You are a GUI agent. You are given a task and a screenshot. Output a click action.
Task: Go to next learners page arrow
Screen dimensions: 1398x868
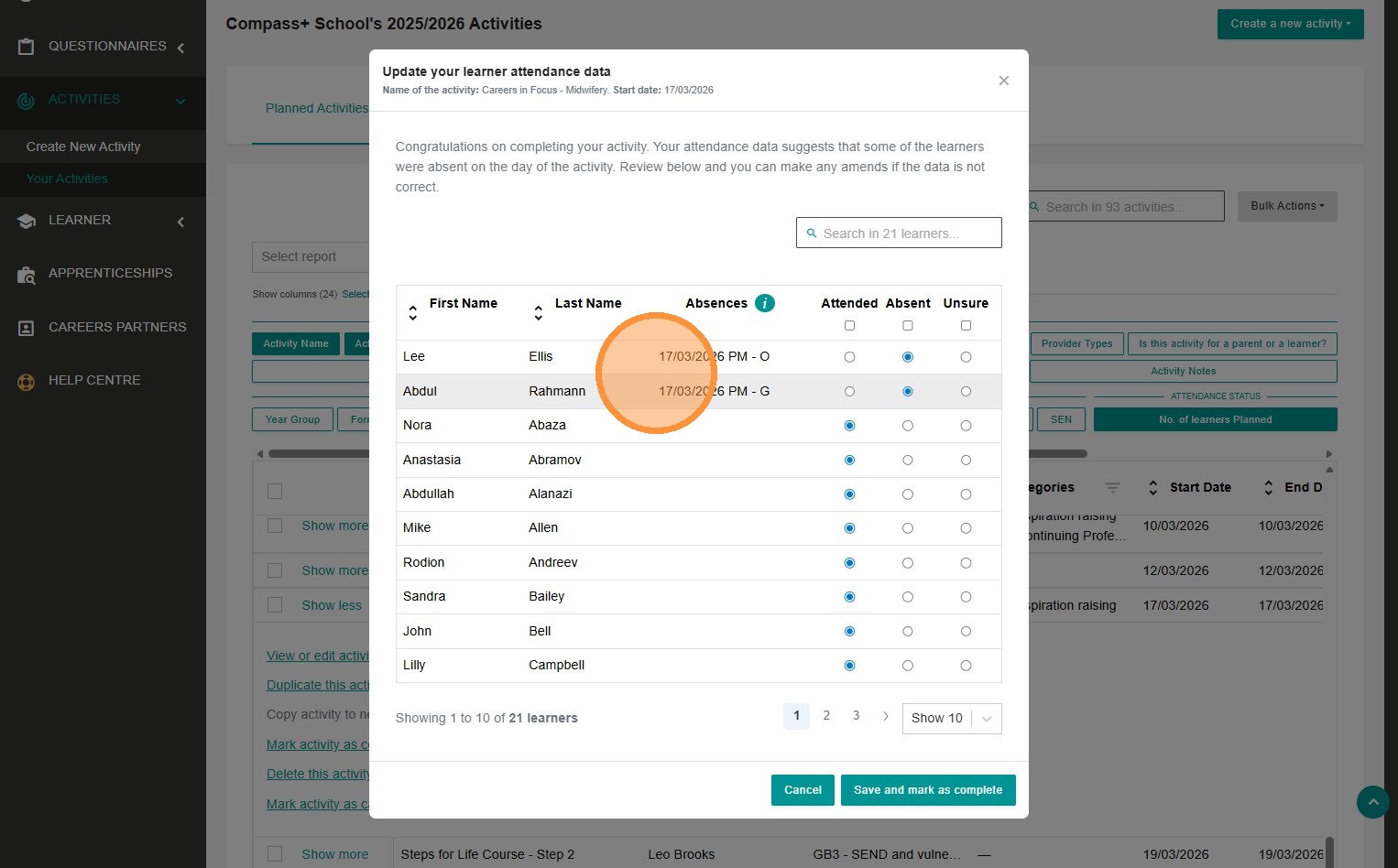tap(886, 716)
